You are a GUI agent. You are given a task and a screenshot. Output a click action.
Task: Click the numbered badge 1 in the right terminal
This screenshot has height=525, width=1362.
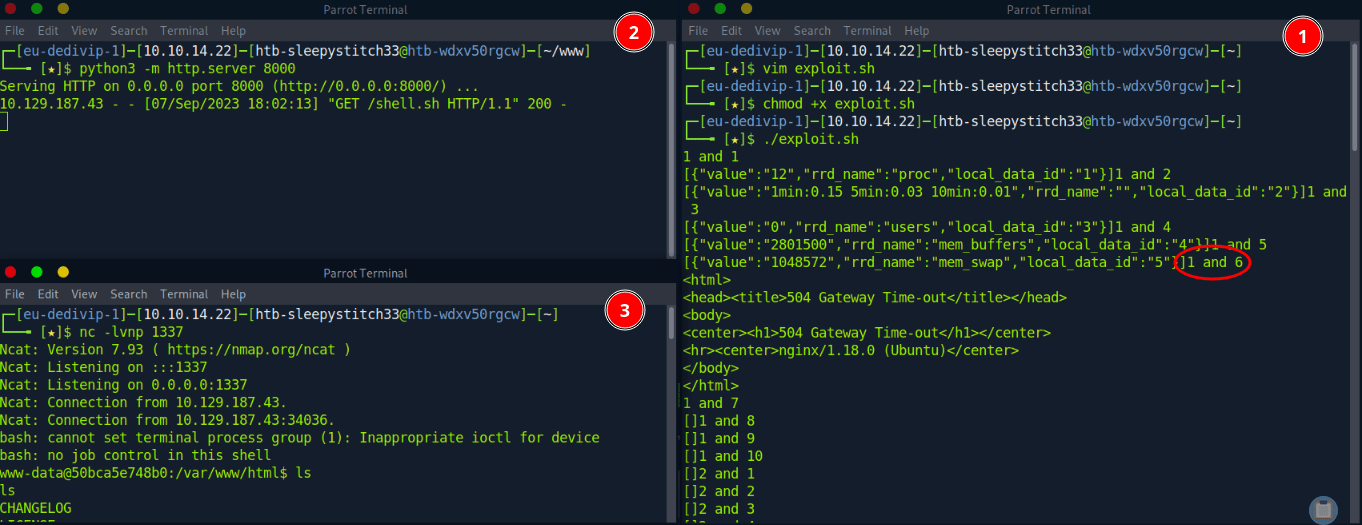click(1302, 38)
